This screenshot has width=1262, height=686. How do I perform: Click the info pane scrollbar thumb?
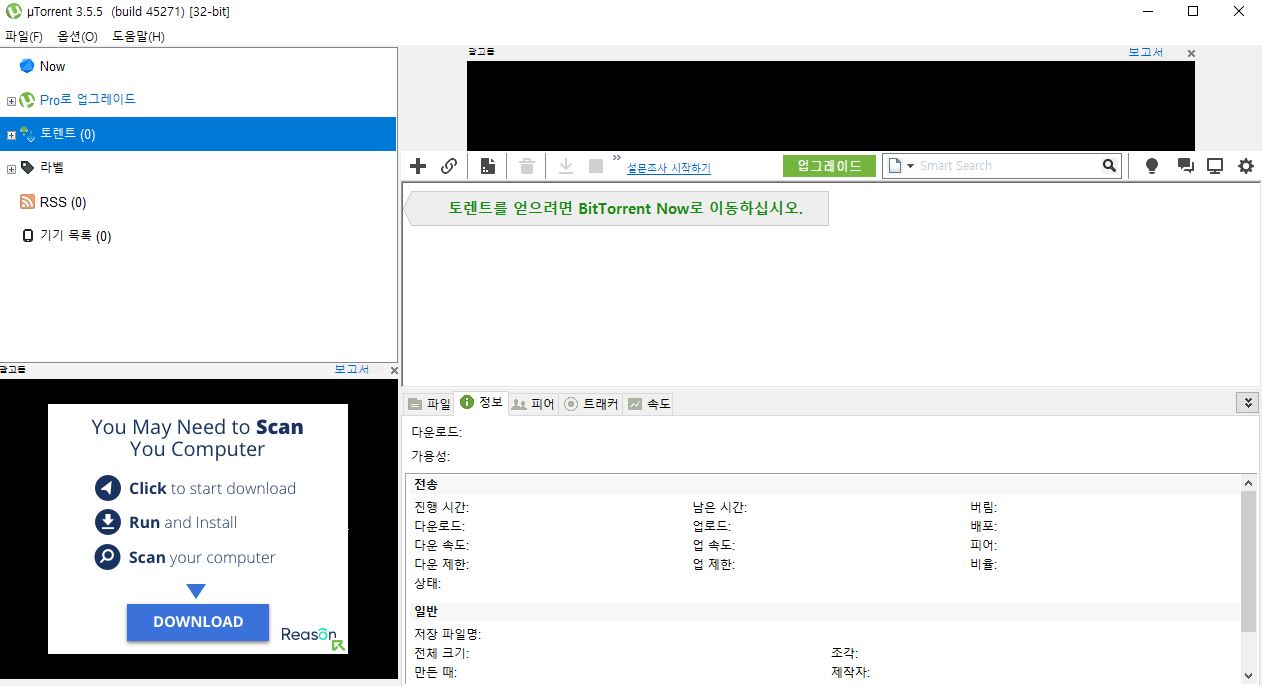[1248, 562]
